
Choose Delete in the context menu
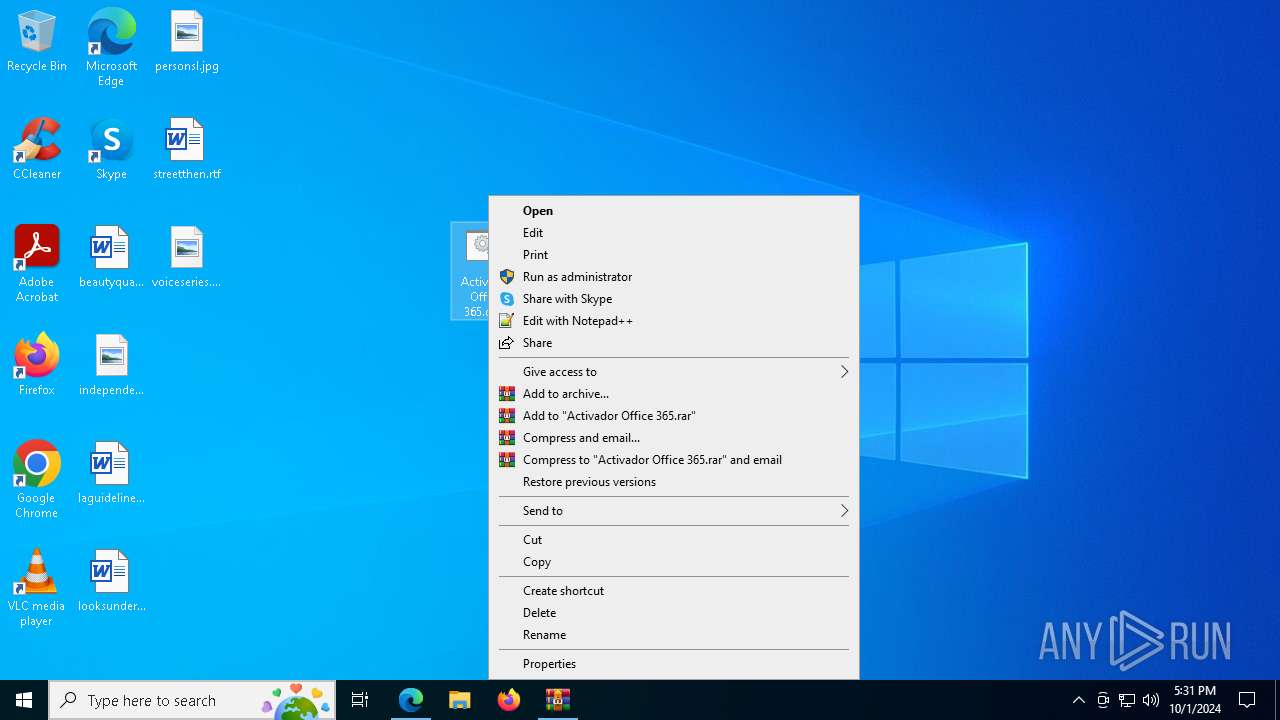(674, 613)
